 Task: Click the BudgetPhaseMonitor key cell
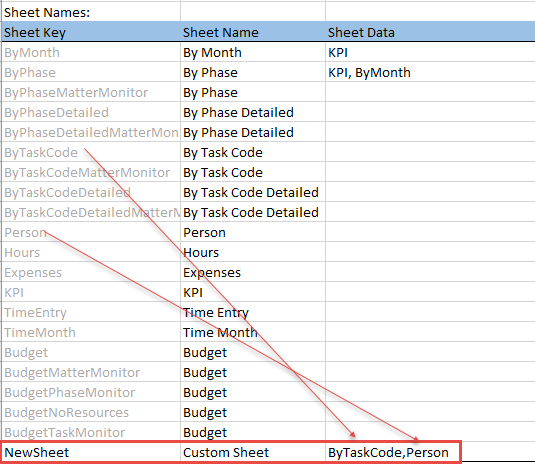(91, 392)
